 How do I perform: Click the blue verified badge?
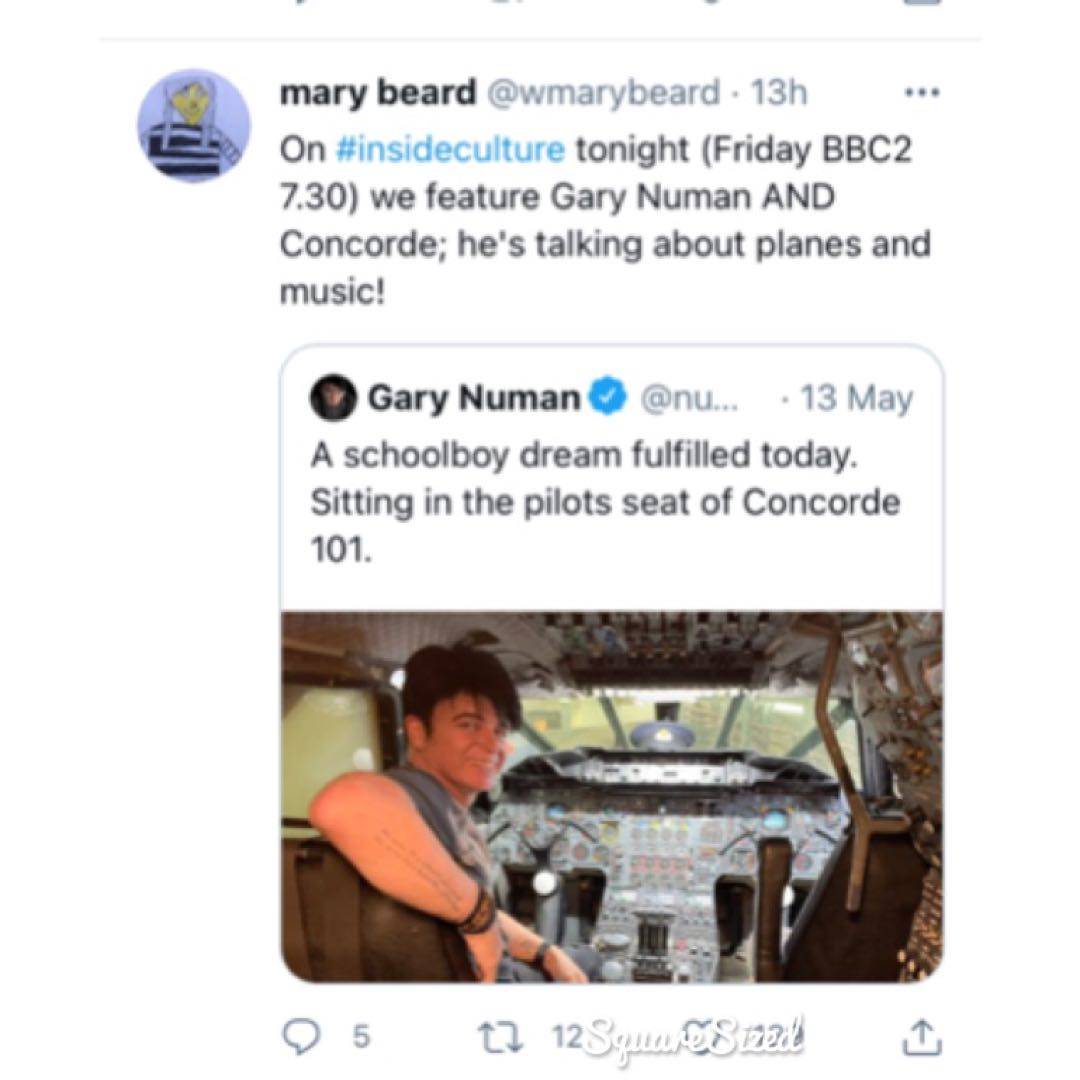pos(606,398)
